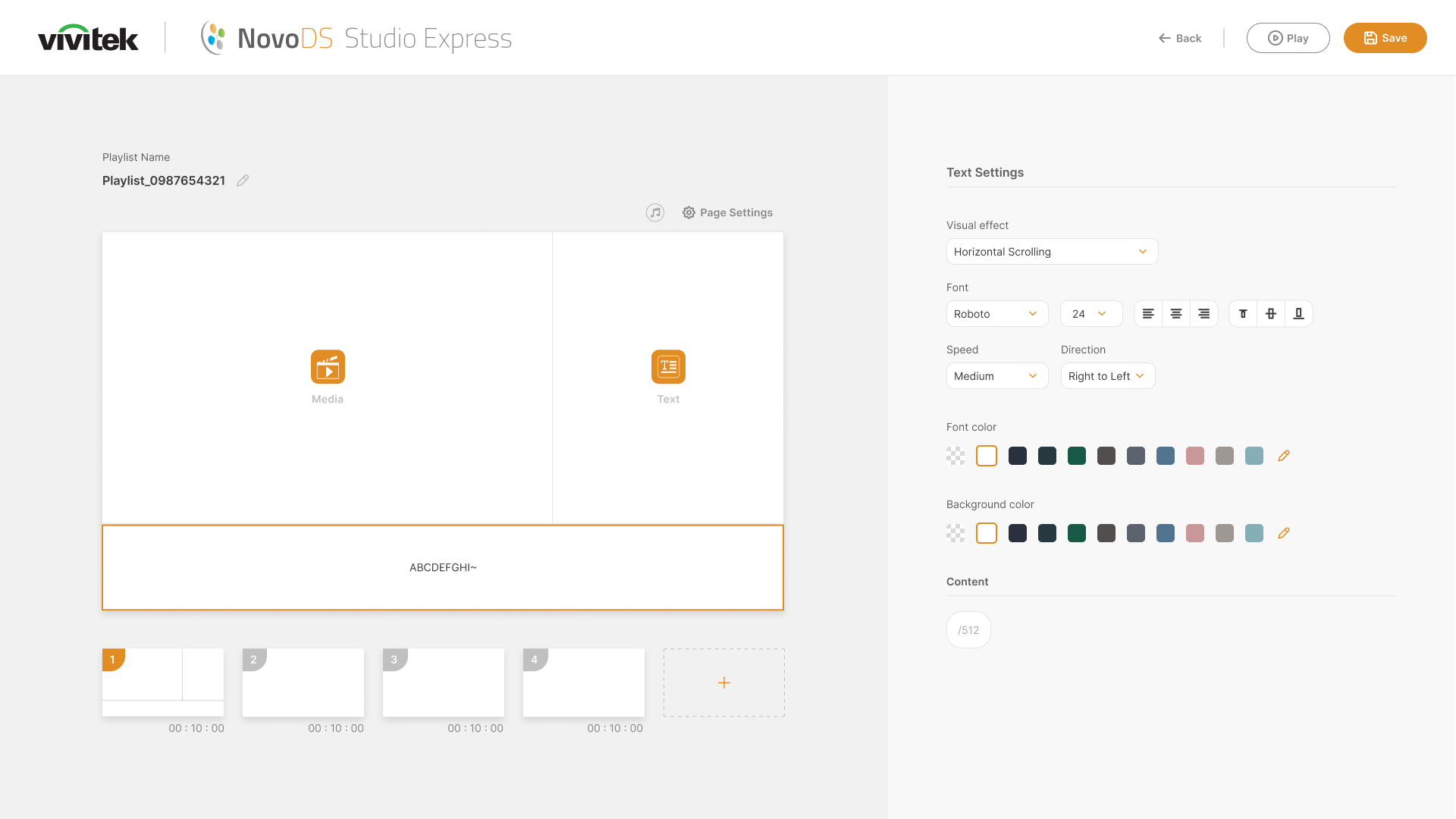Align text to bottom vertically
Image resolution: width=1456 pixels, height=819 pixels.
1298,314
